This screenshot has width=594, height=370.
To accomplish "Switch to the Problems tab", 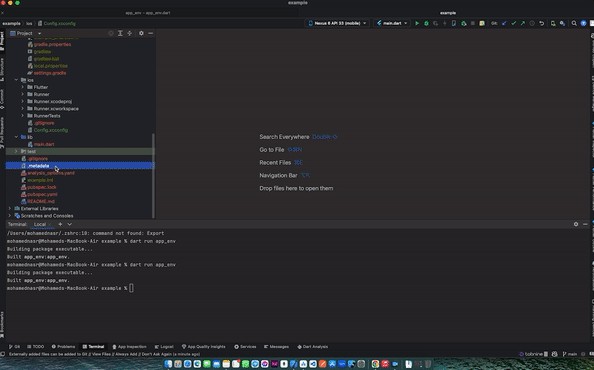I will pyautogui.click(x=63, y=347).
